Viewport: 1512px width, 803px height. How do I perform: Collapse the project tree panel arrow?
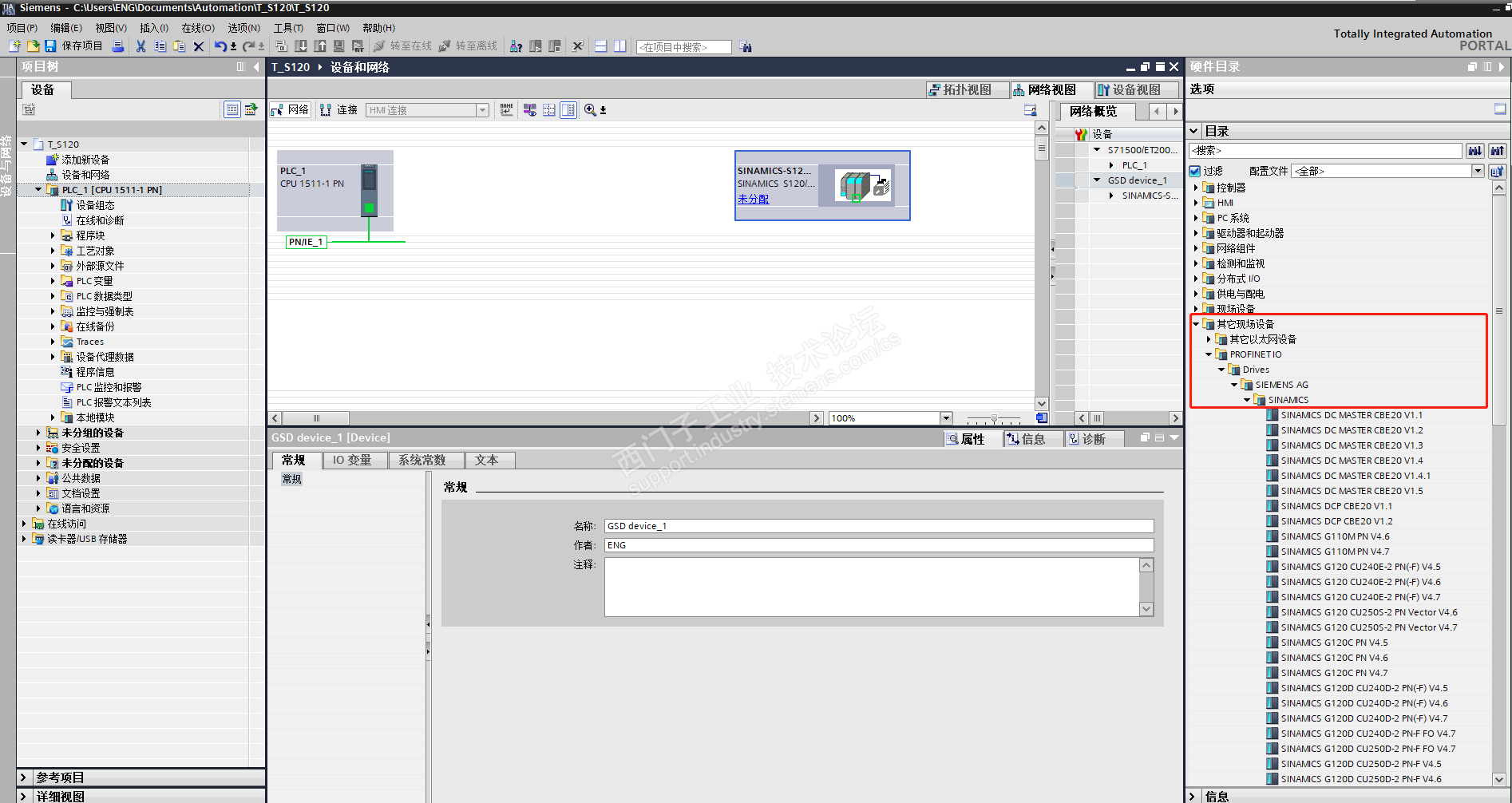(x=256, y=67)
